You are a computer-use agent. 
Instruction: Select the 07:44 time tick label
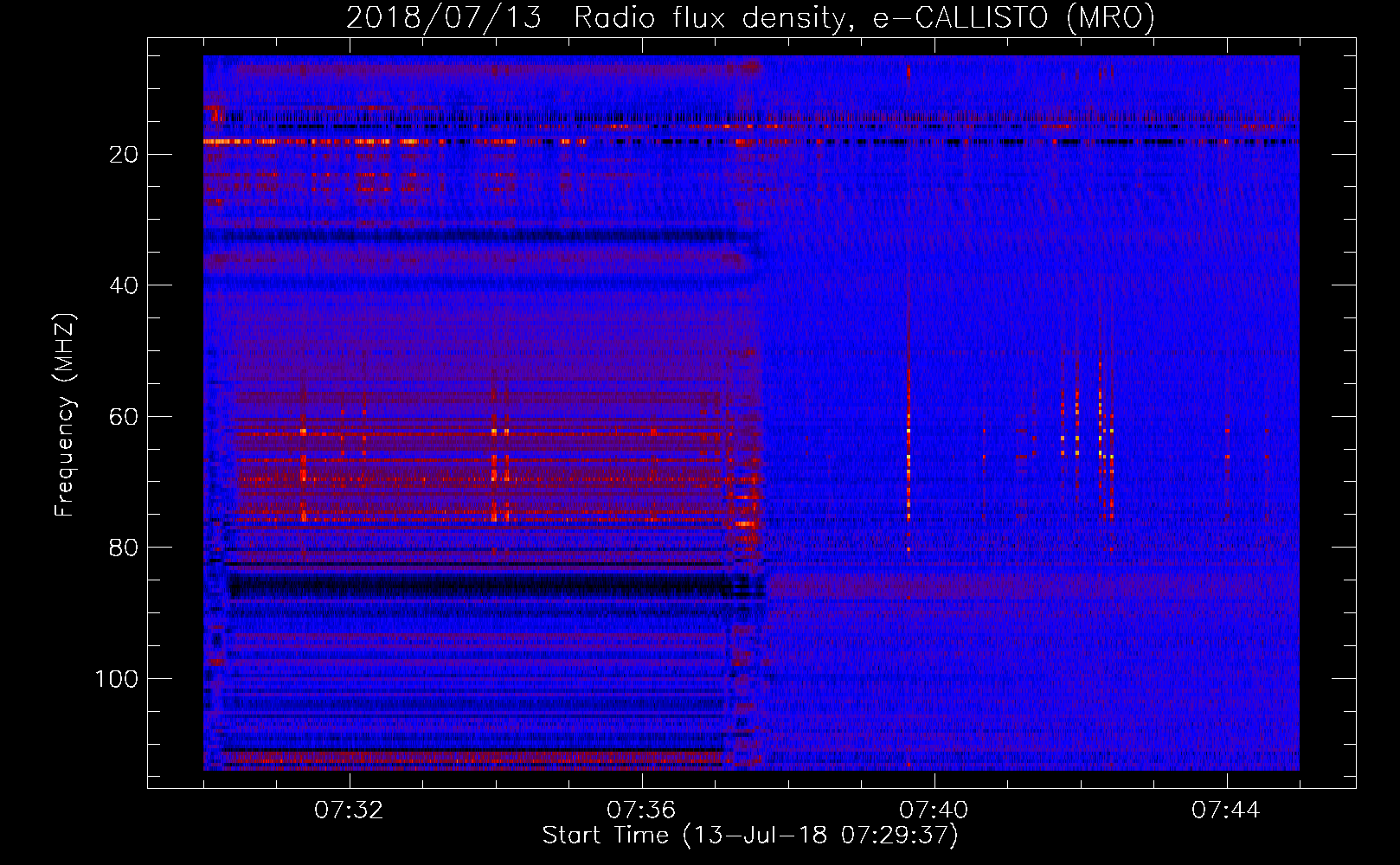1226,811
